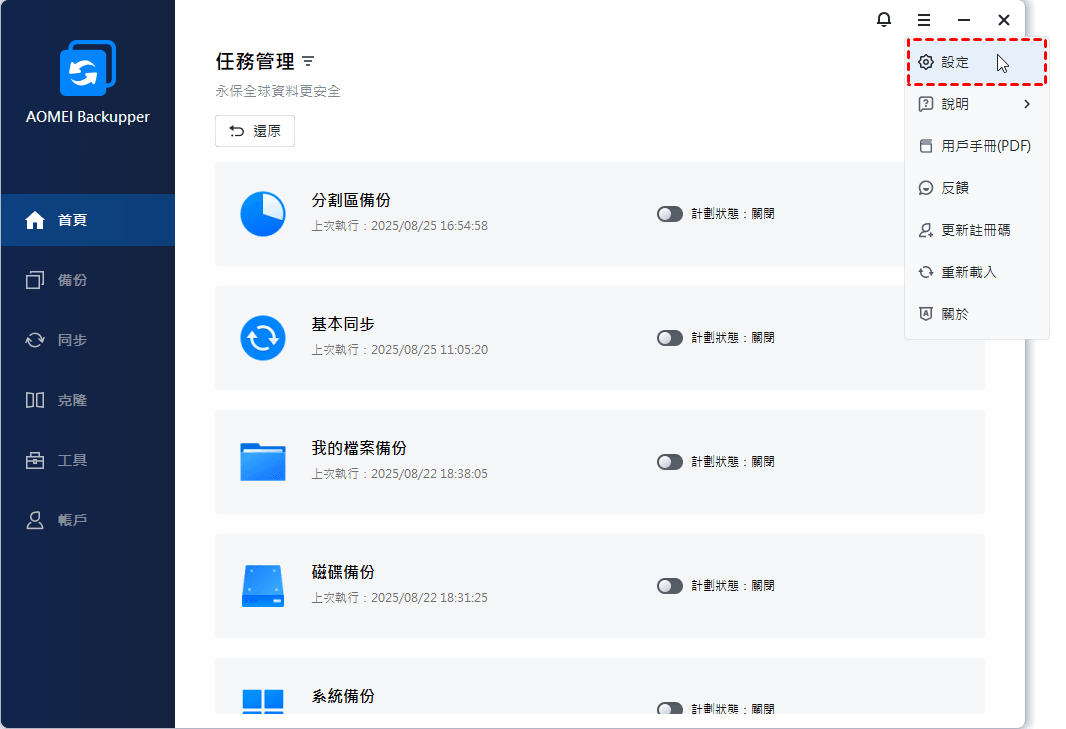Enable schedule toggle for 系統備份
The height and width of the screenshot is (729, 1066).
coord(670,709)
